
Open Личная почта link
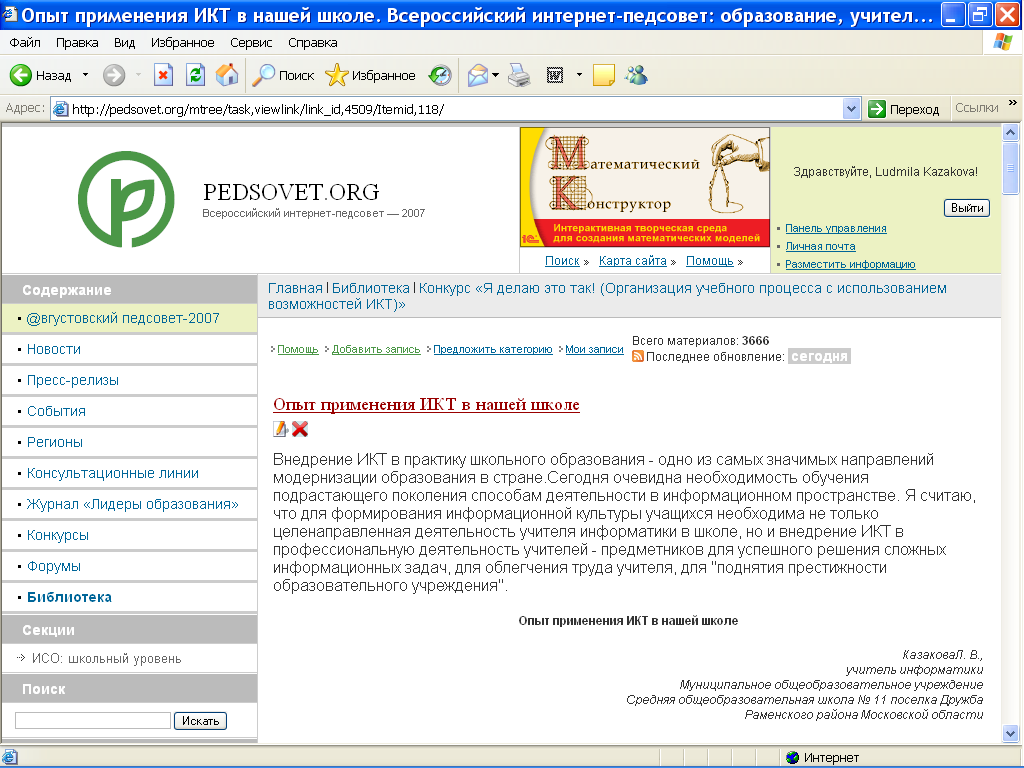click(x=820, y=246)
